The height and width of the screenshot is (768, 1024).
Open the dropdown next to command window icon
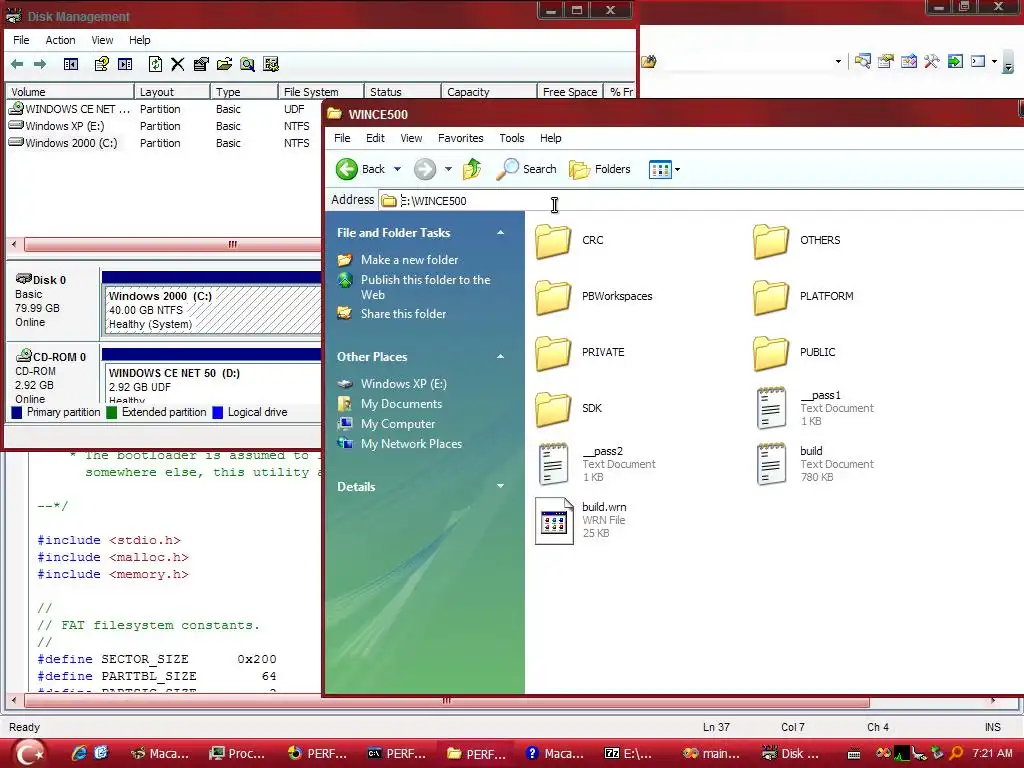tap(994, 61)
